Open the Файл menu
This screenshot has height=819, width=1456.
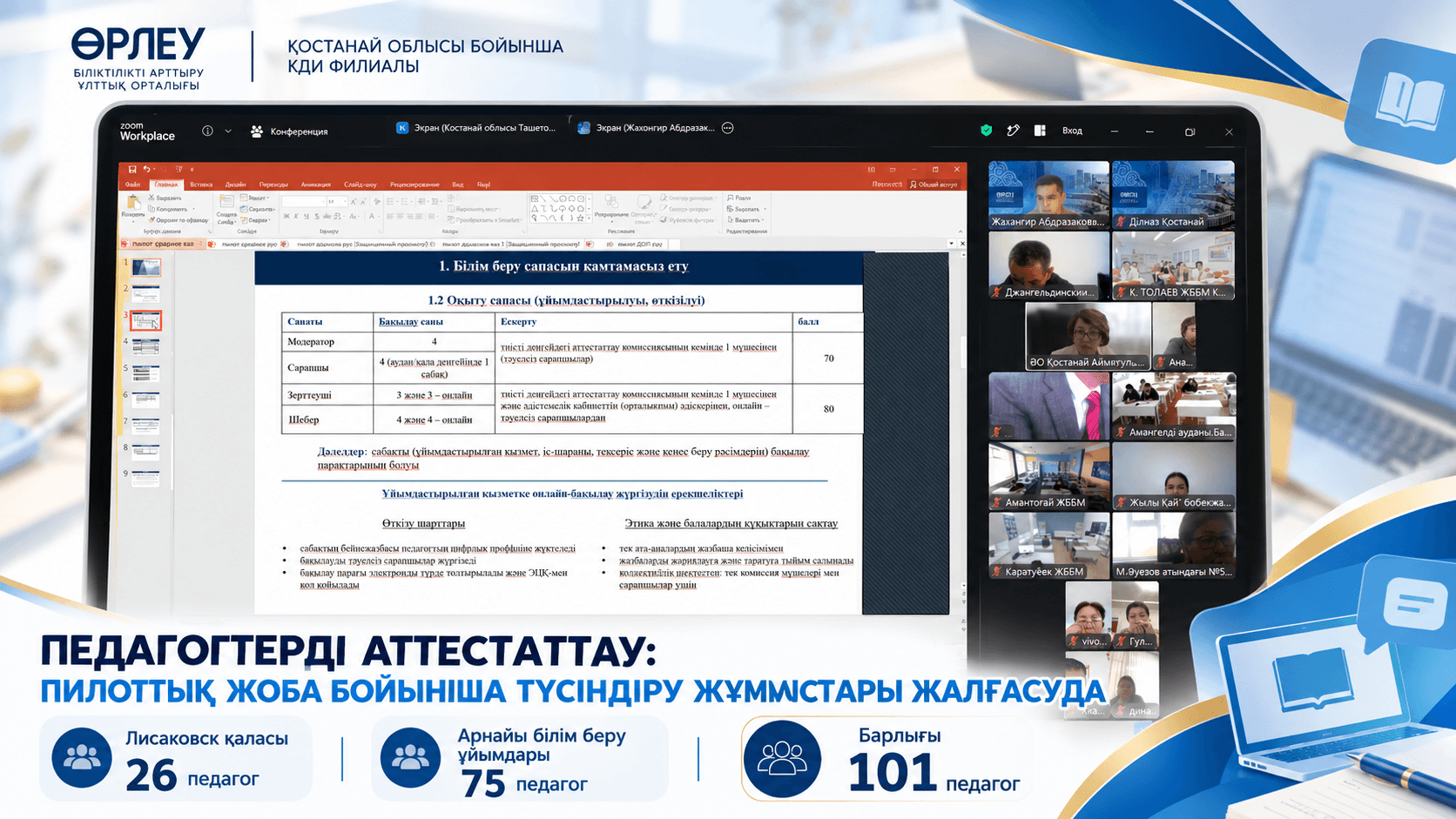pyautogui.click(x=132, y=185)
